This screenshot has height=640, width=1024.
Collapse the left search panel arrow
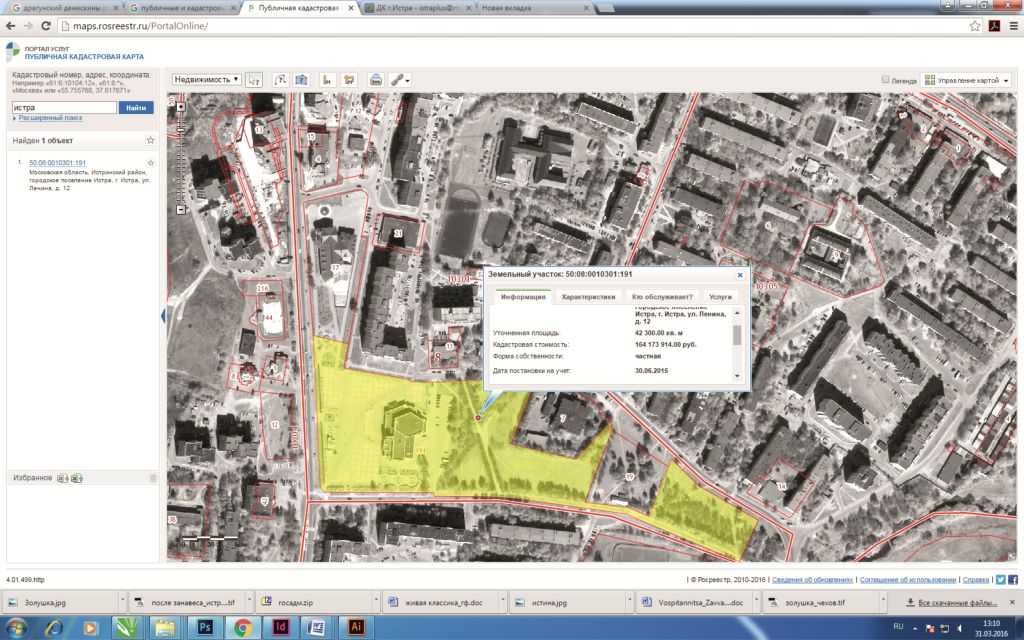163,316
